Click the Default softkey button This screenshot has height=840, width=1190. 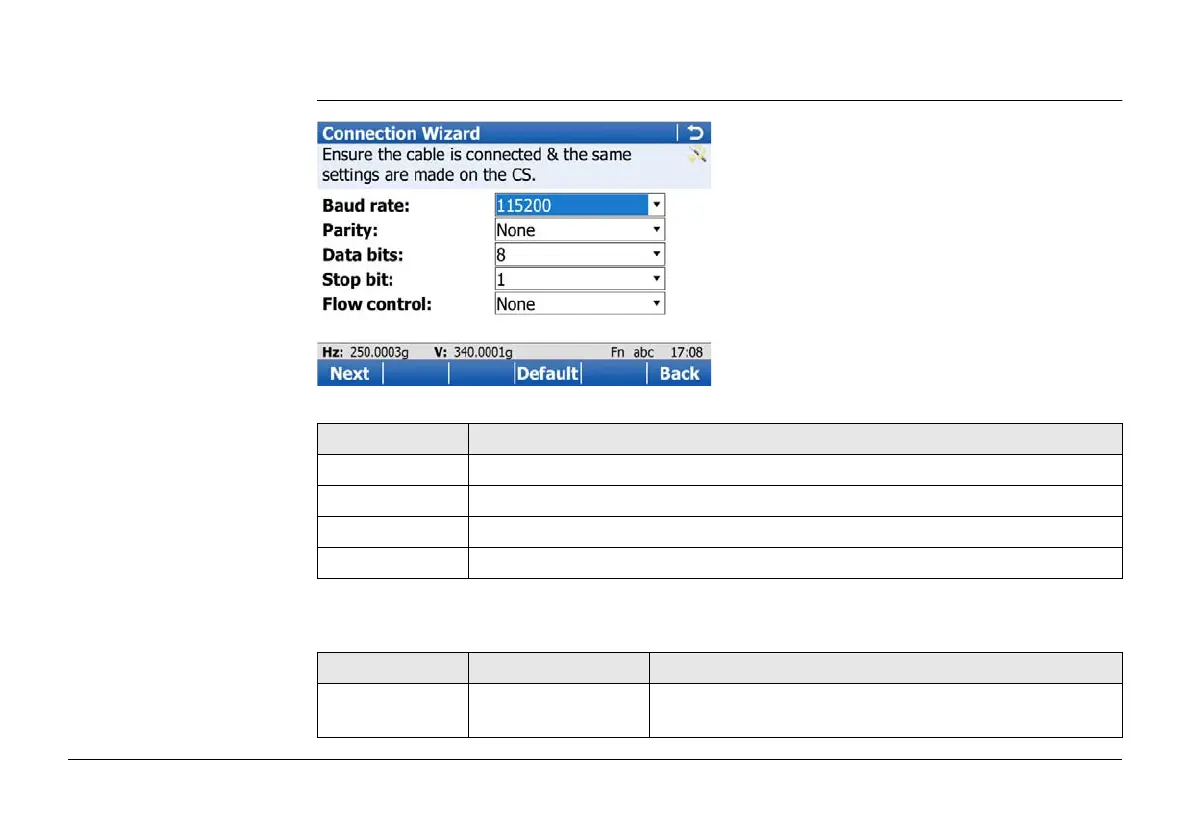point(547,373)
